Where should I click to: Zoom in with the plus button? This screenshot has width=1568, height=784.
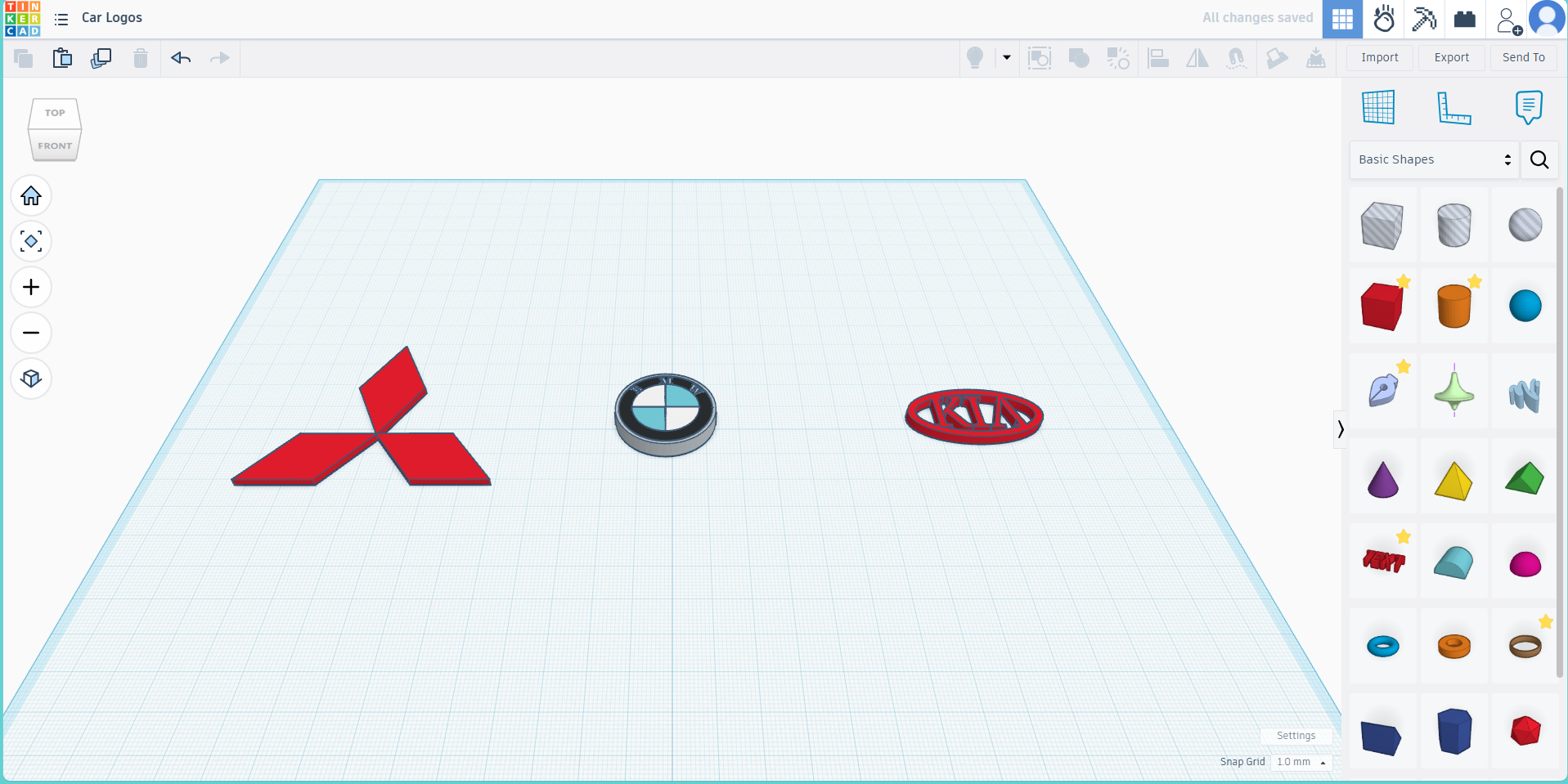coord(31,288)
